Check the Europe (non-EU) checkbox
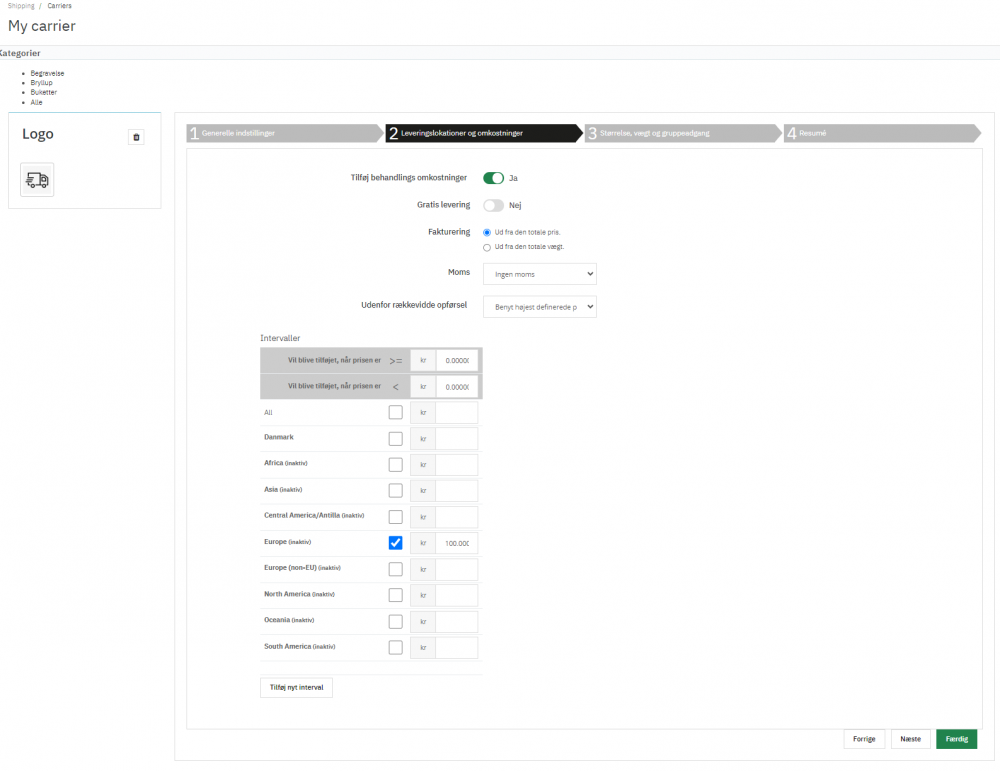The image size is (1000, 771). [x=395, y=569]
